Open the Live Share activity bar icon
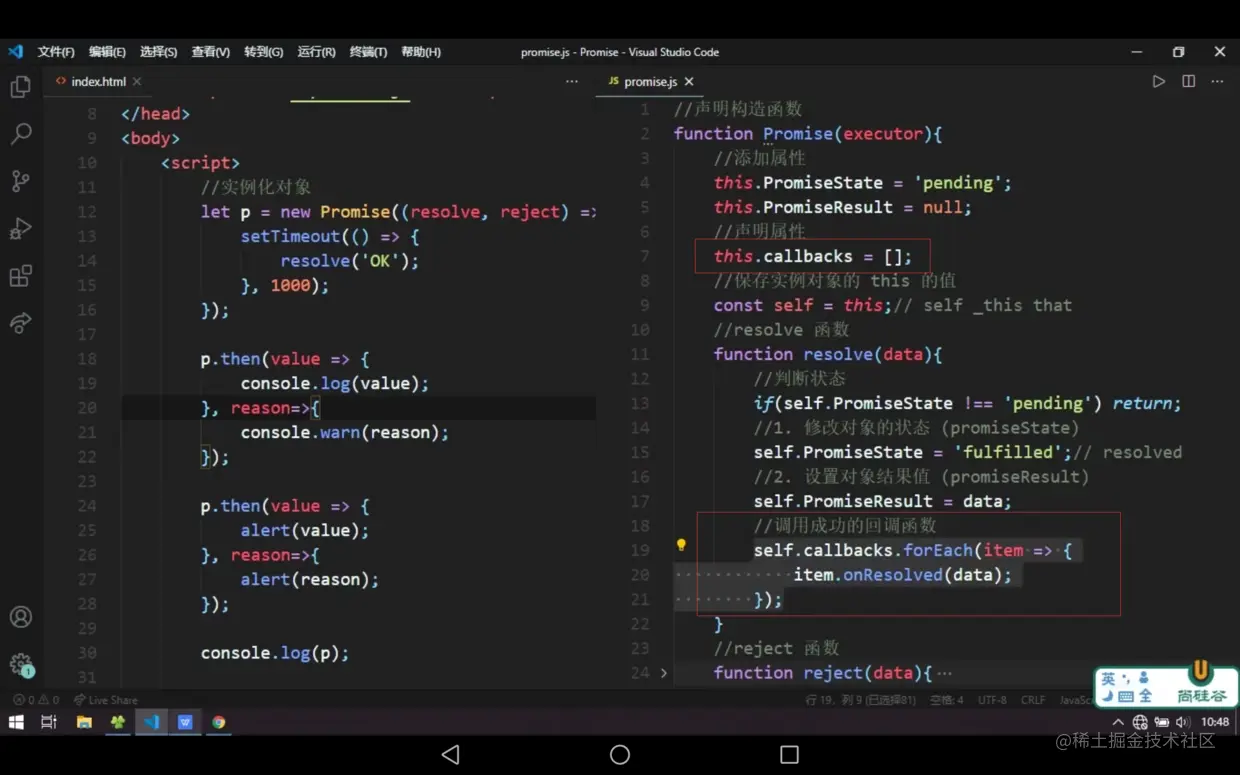 pos(20,323)
